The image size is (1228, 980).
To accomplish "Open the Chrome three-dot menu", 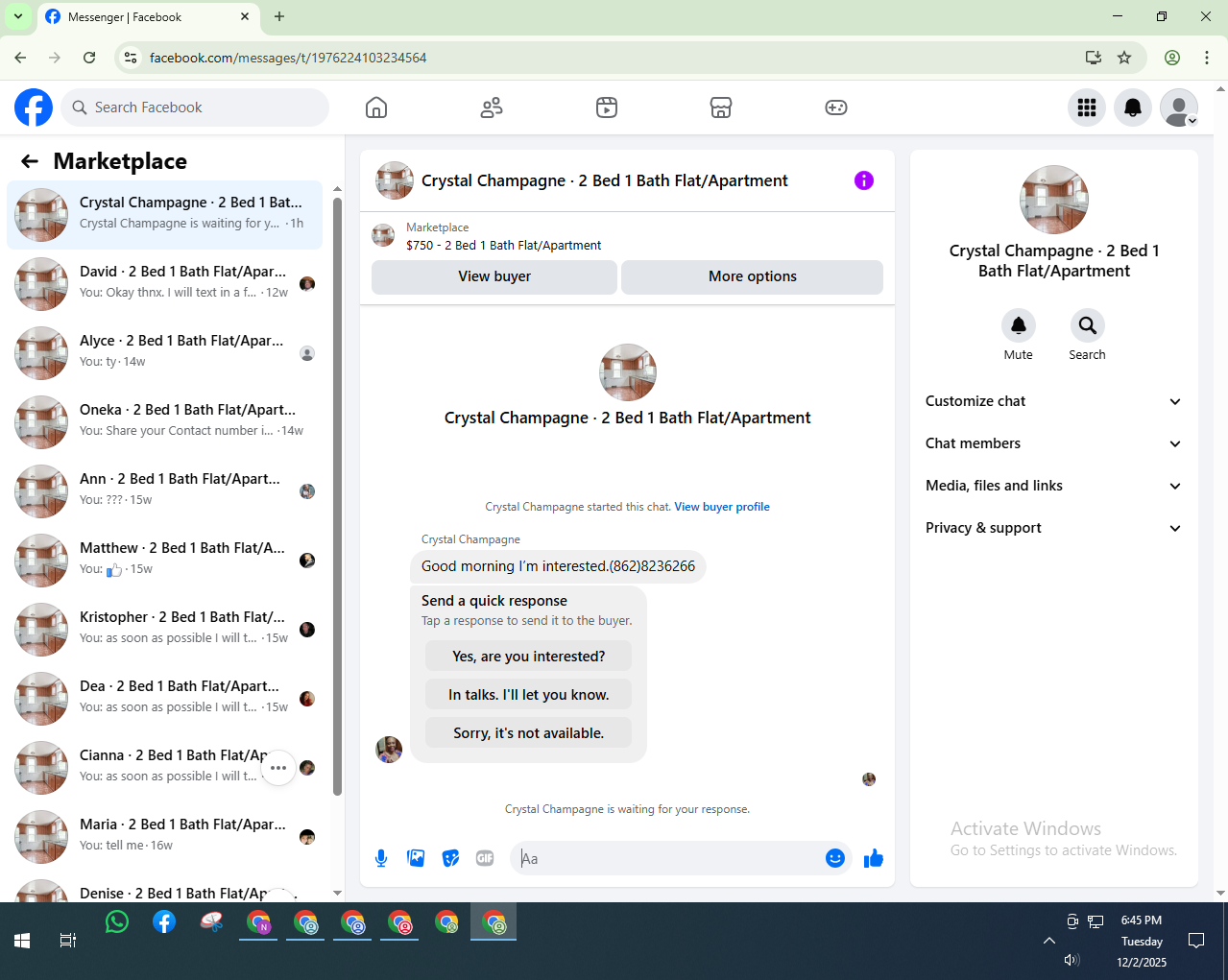I will [x=1207, y=58].
